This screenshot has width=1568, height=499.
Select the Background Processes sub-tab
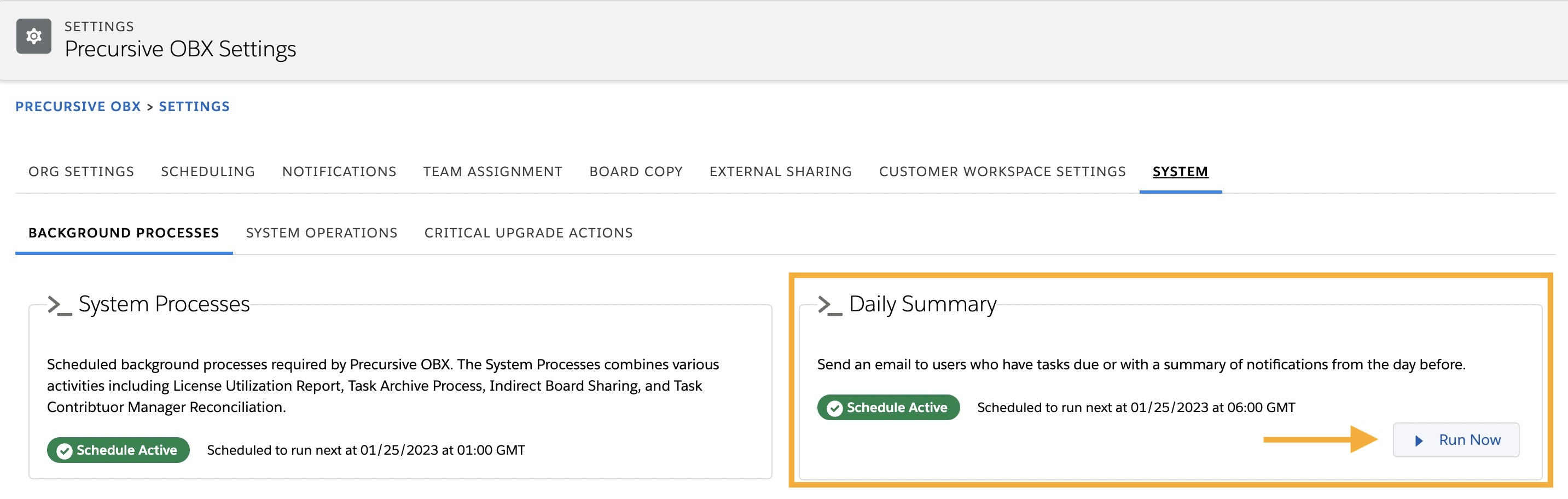pyautogui.click(x=124, y=233)
